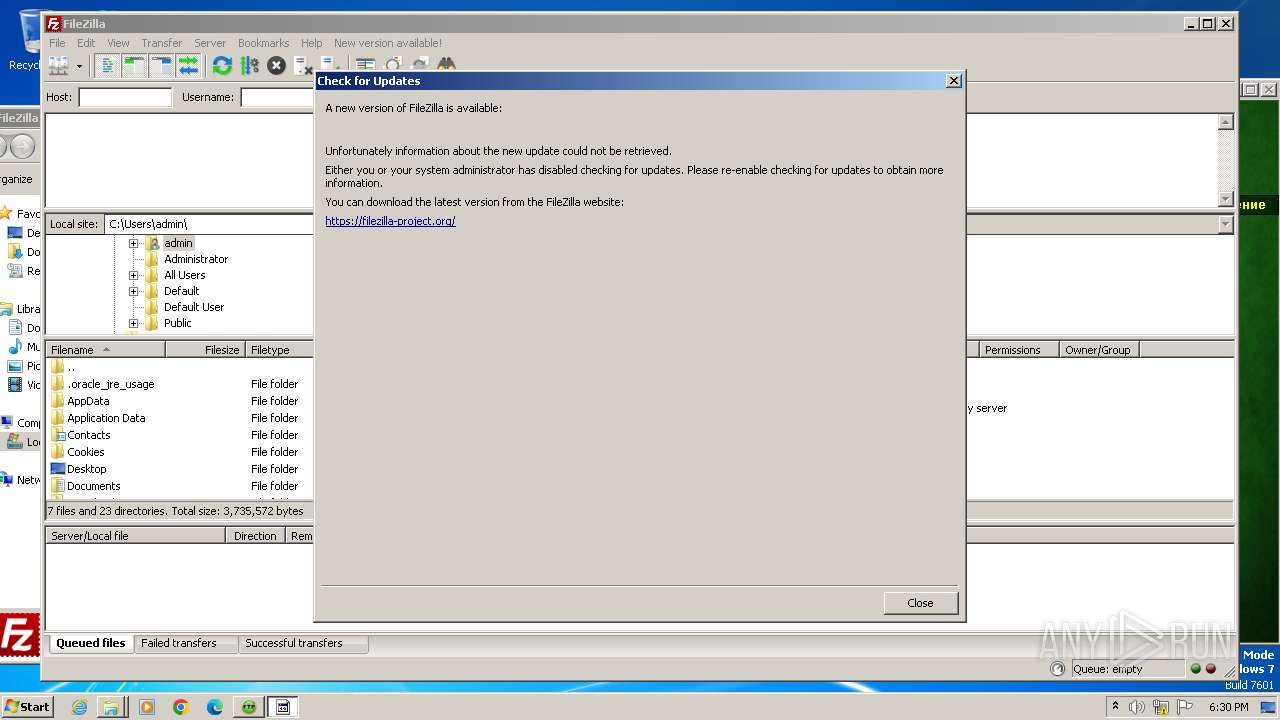
Task: Click the Server/Local file queue column header
Action: pos(136,536)
